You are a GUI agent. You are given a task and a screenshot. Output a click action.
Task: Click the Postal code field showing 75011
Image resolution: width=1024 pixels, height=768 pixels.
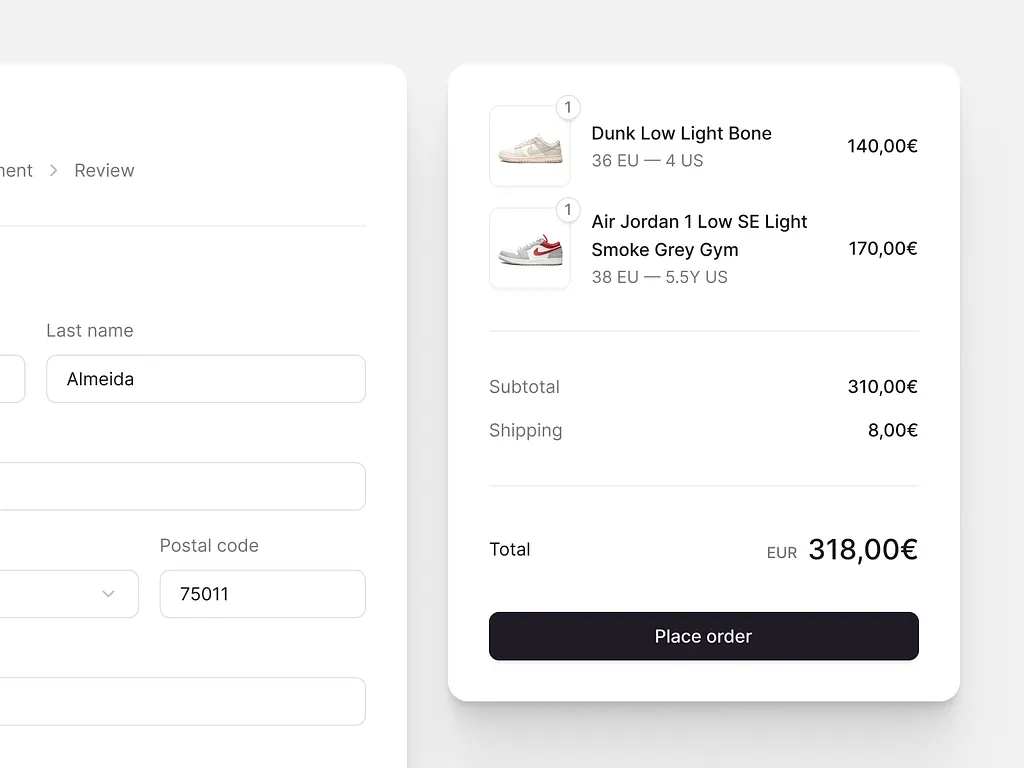point(262,594)
